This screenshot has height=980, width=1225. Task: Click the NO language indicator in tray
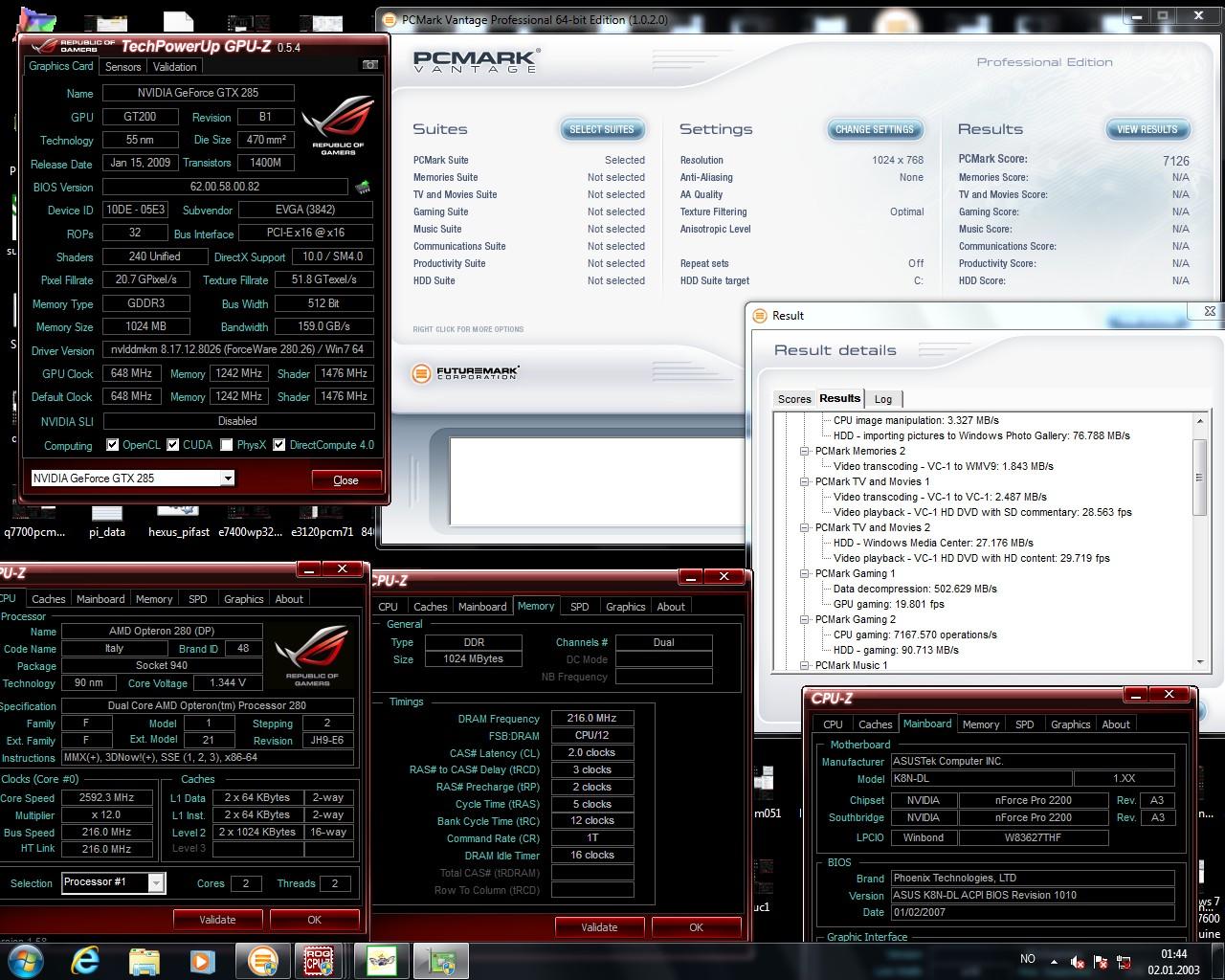[x=1028, y=959]
